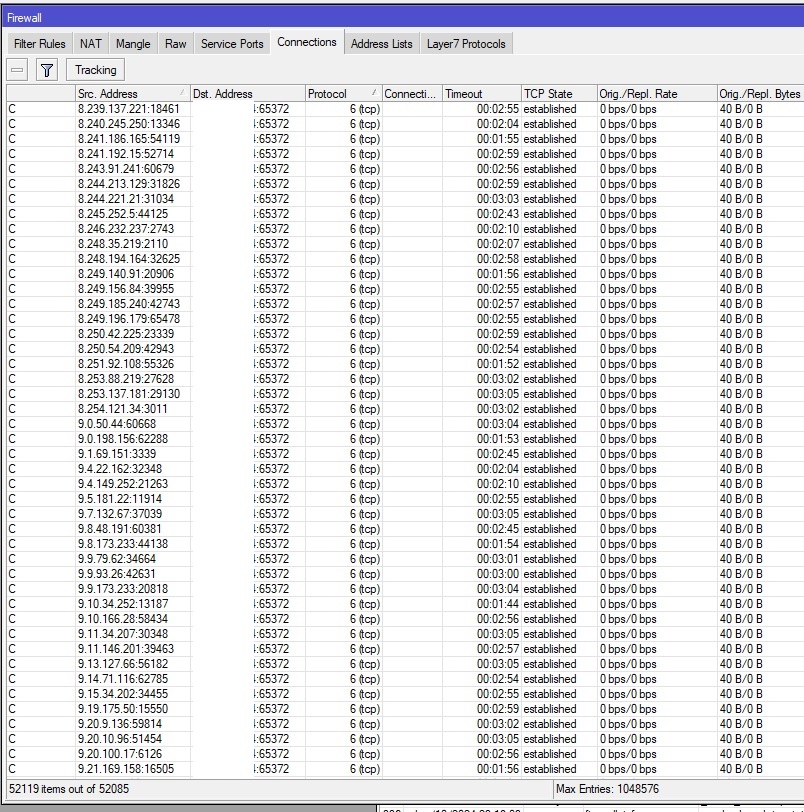Open the Tracking settings button
This screenshot has width=804, height=812.
coord(95,70)
